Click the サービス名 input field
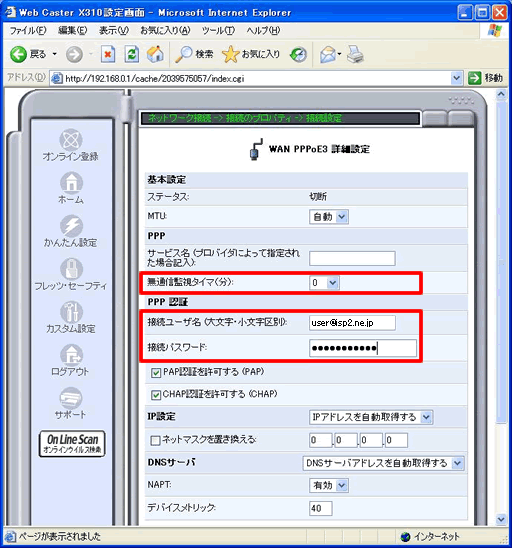The height and width of the screenshot is (548, 512). (x=352, y=259)
